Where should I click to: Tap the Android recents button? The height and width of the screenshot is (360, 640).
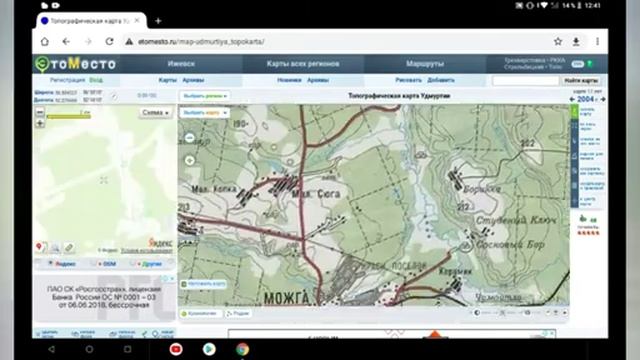127,349
